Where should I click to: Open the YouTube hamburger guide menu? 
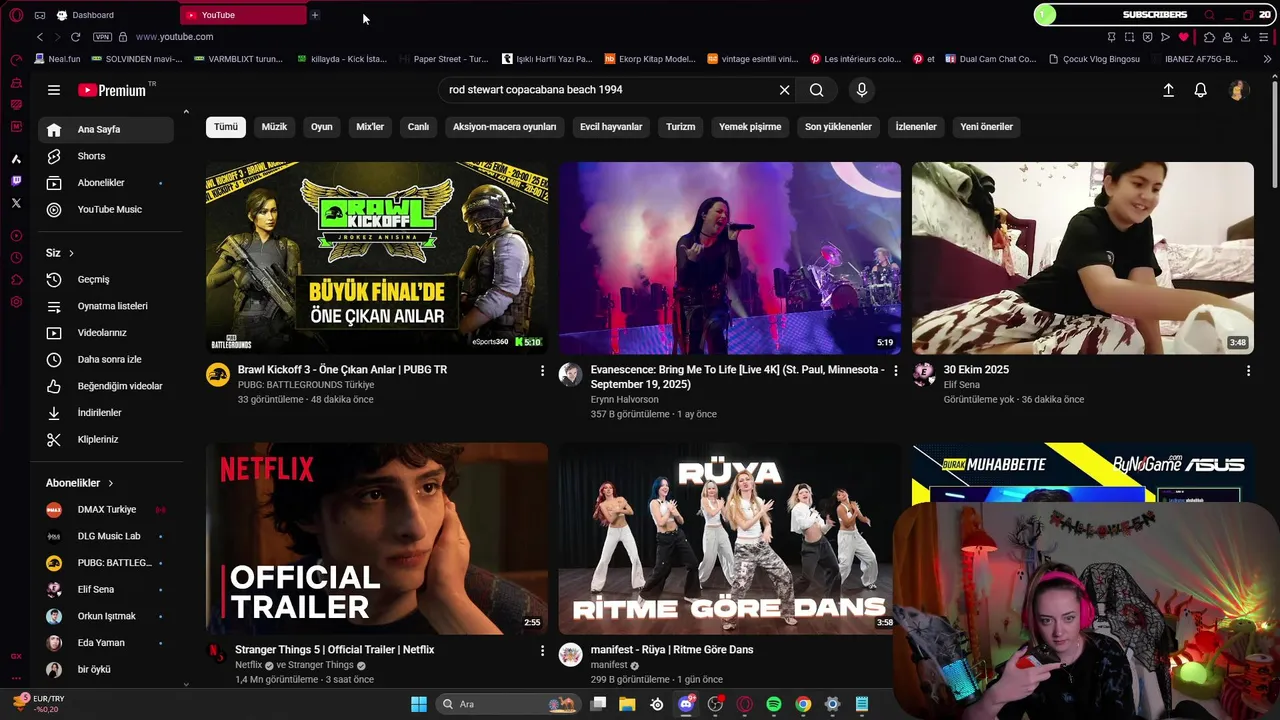pos(54,90)
